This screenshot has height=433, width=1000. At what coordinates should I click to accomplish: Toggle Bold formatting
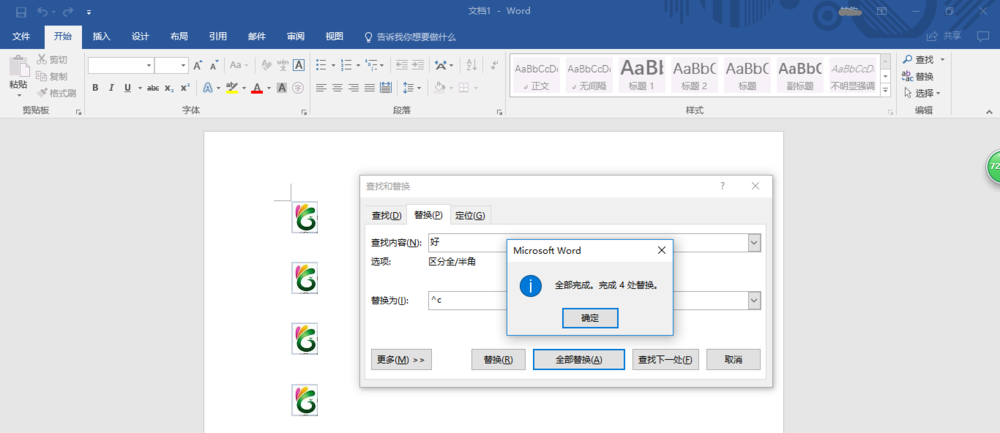(x=95, y=87)
